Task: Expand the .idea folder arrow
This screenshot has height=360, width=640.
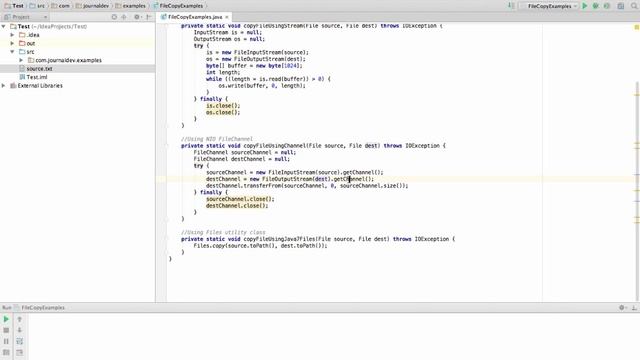Action: (x=12, y=35)
